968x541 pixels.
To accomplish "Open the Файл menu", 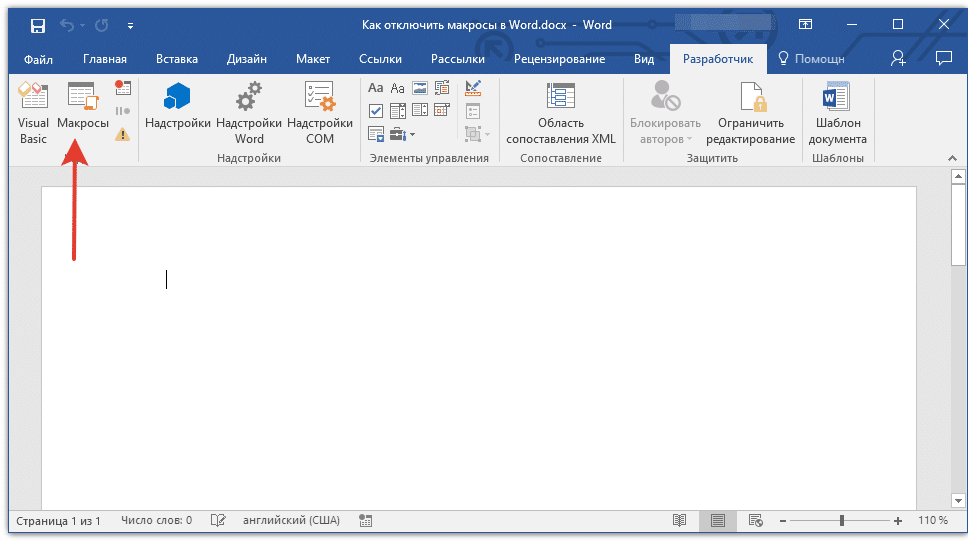I will [38, 59].
